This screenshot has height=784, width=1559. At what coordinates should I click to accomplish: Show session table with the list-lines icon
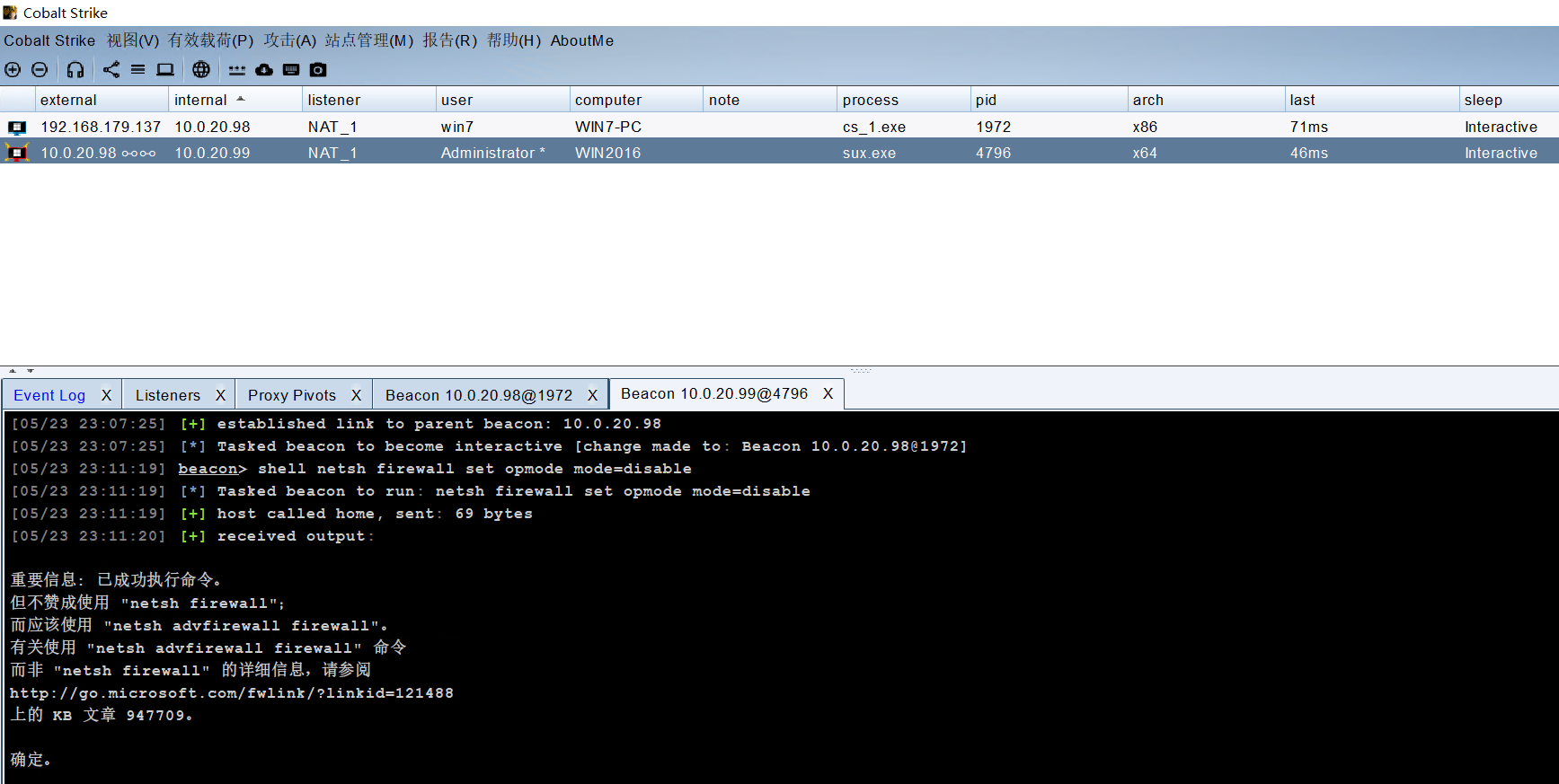(x=137, y=69)
